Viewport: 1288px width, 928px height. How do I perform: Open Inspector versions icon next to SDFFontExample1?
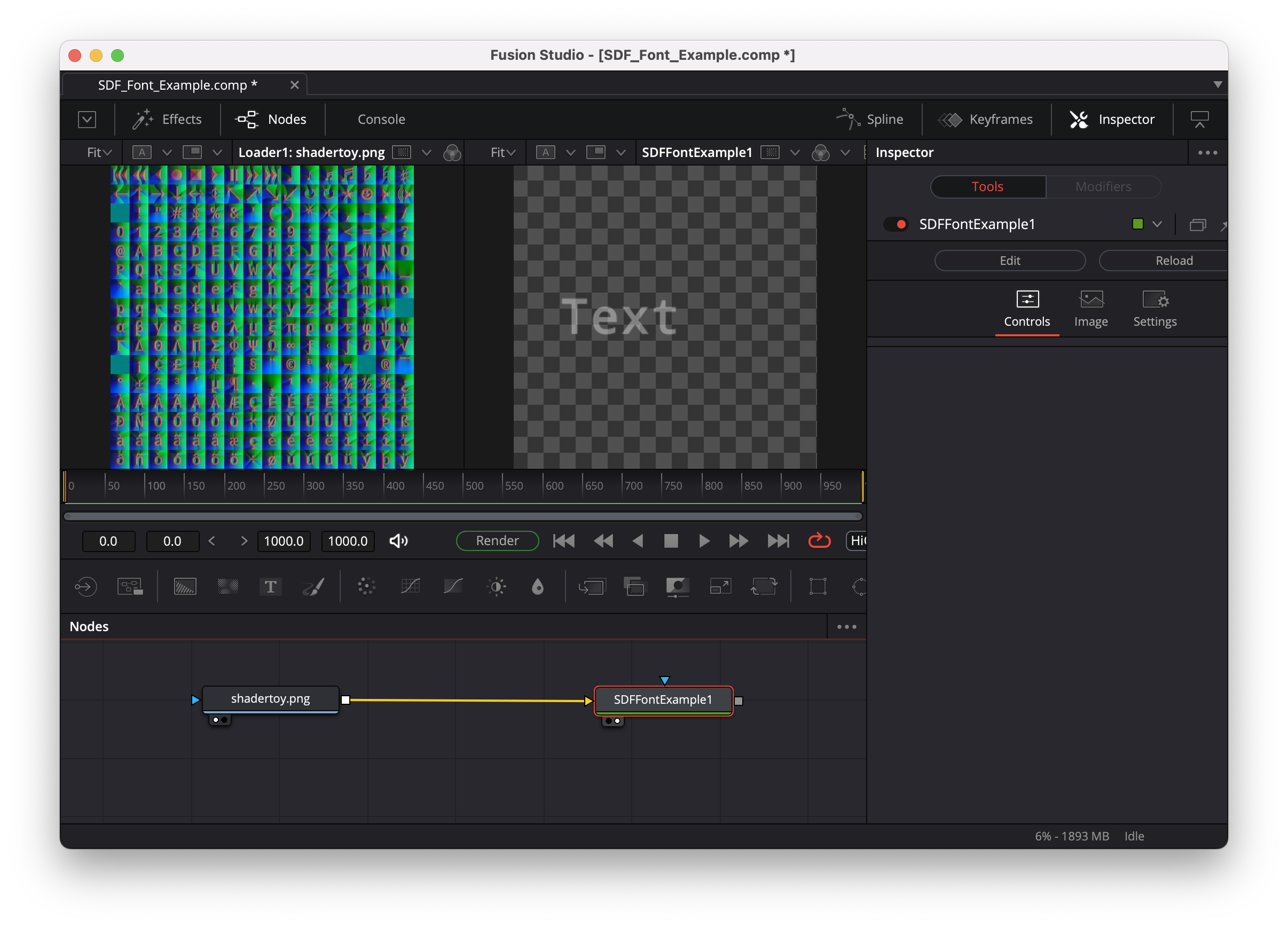[x=1198, y=225]
